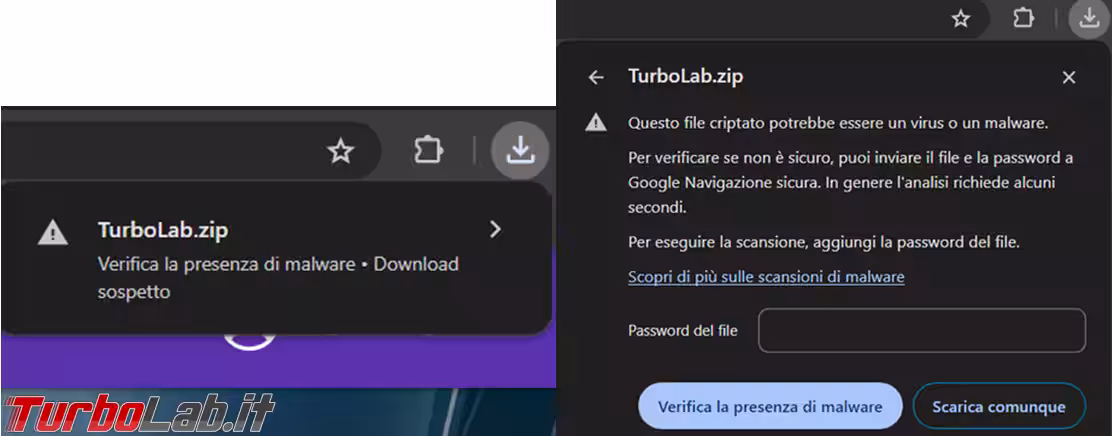
Task: Click the downloads icon above the dialog's close button
Action: (1087, 19)
